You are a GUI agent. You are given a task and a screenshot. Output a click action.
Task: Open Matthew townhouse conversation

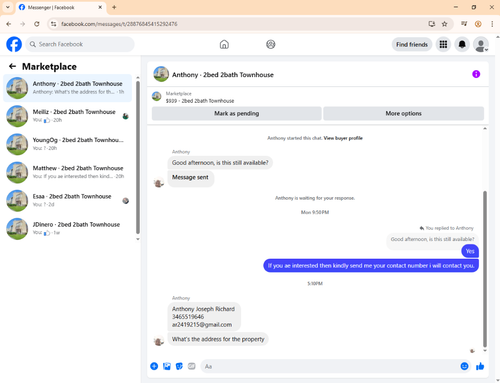click(x=67, y=172)
